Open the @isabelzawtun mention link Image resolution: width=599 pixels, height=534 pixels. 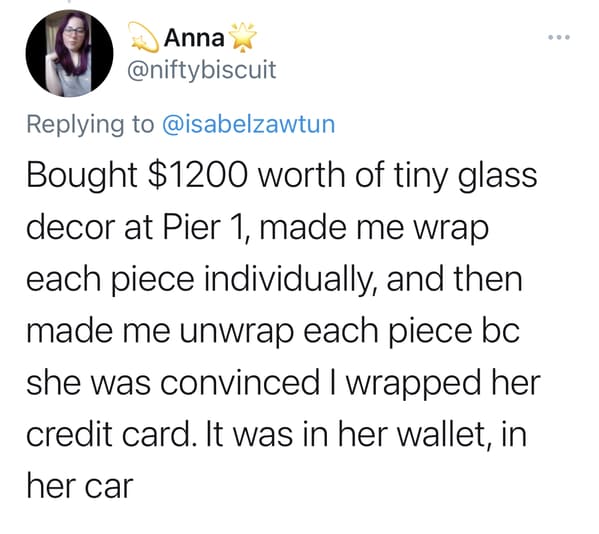(x=249, y=124)
